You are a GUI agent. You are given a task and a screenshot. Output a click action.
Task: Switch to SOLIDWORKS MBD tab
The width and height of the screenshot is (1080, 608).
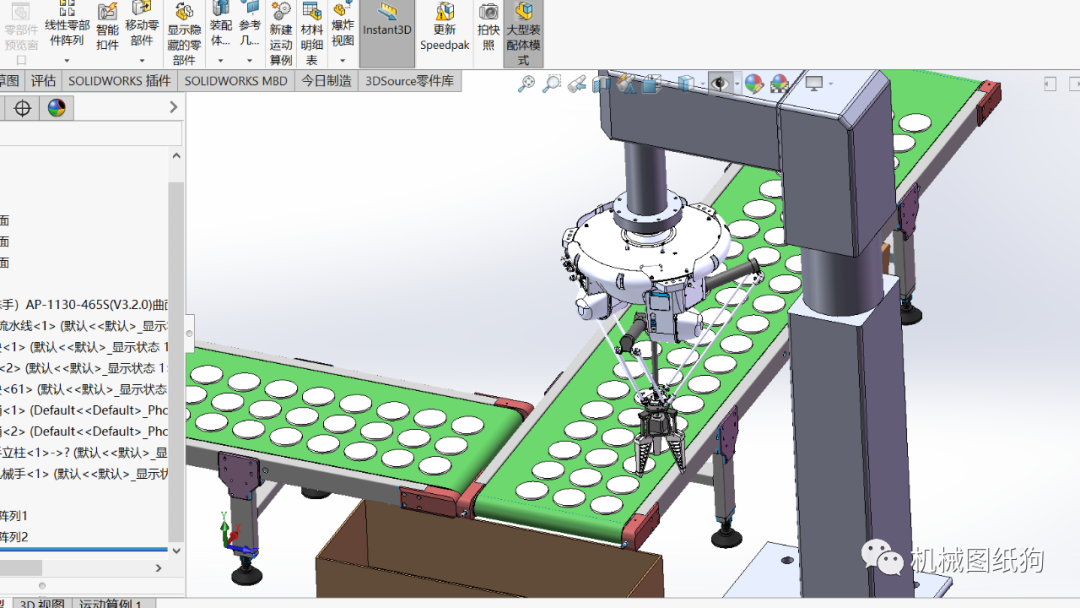pyautogui.click(x=236, y=81)
